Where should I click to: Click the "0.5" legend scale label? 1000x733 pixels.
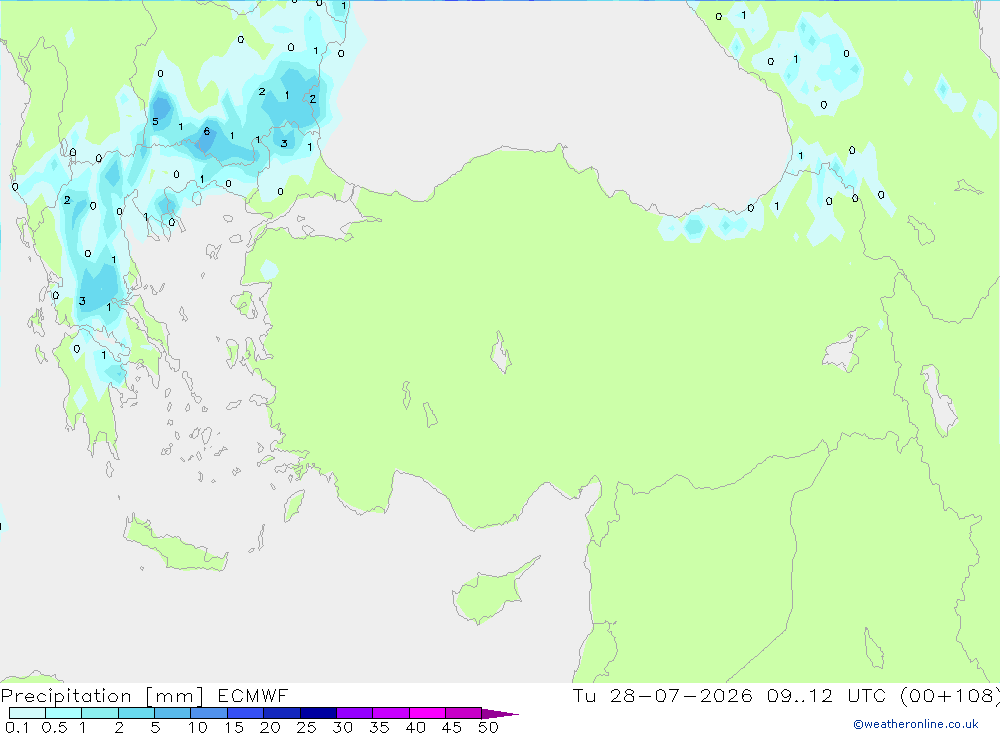(55, 727)
